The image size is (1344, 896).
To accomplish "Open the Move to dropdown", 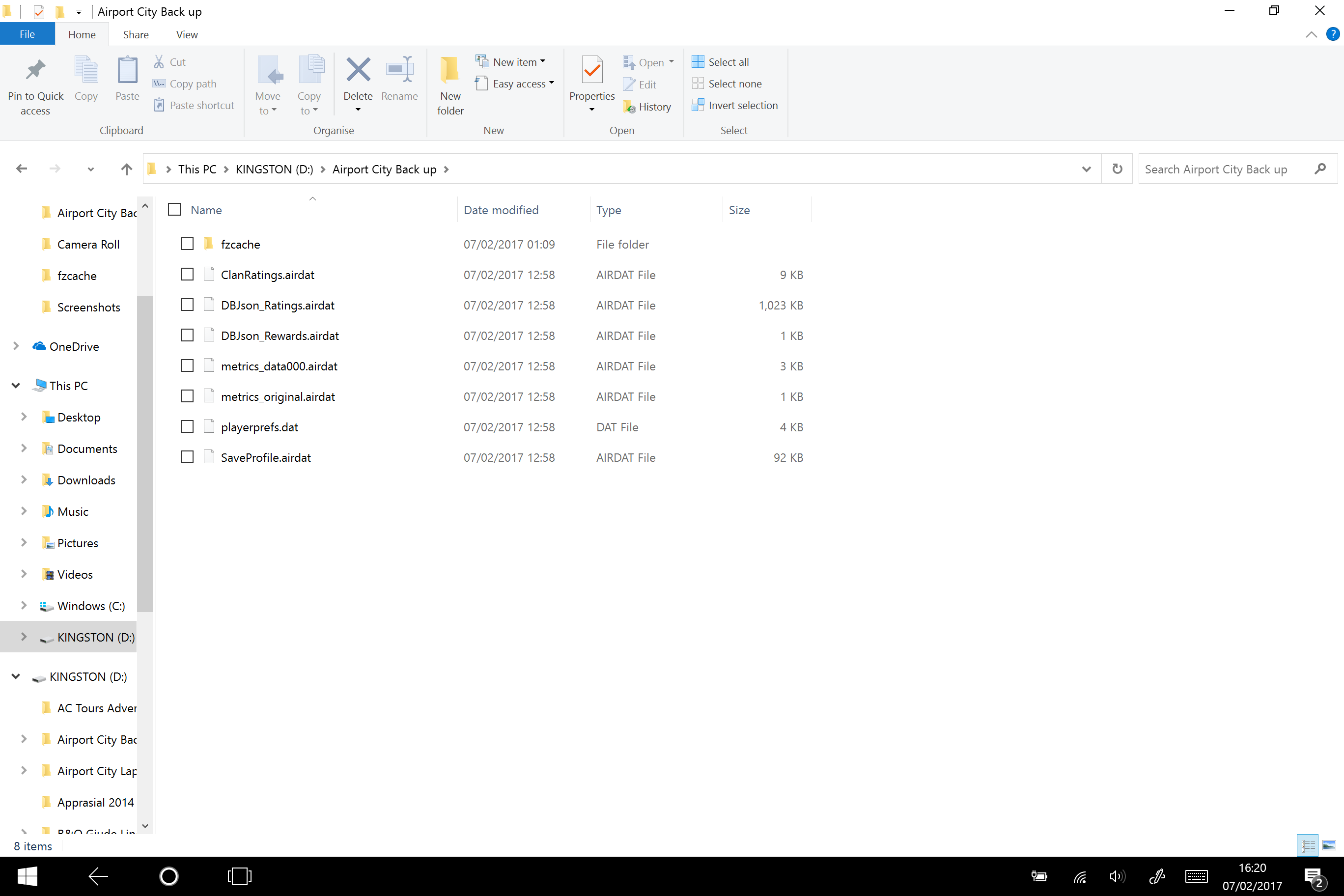I will tap(267, 84).
